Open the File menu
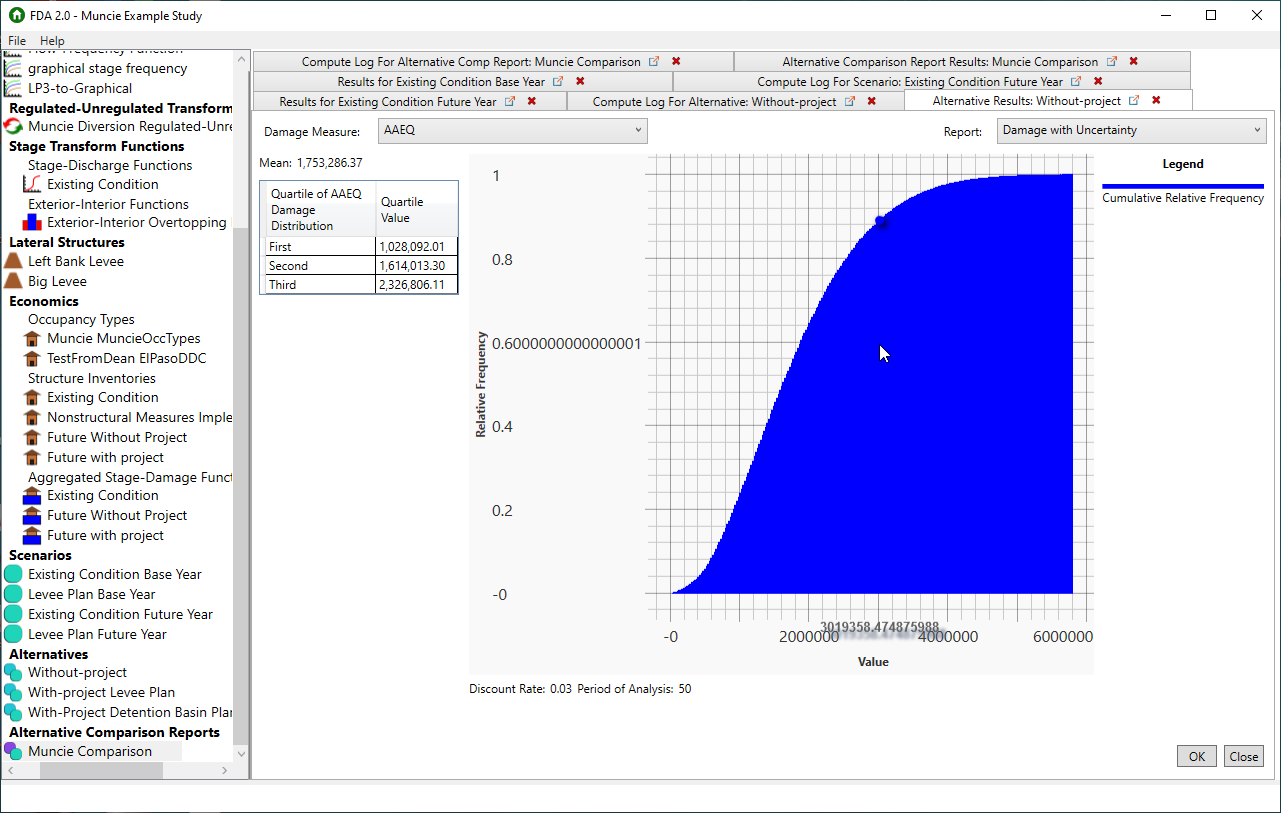 pyautogui.click(x=16, y=41)
